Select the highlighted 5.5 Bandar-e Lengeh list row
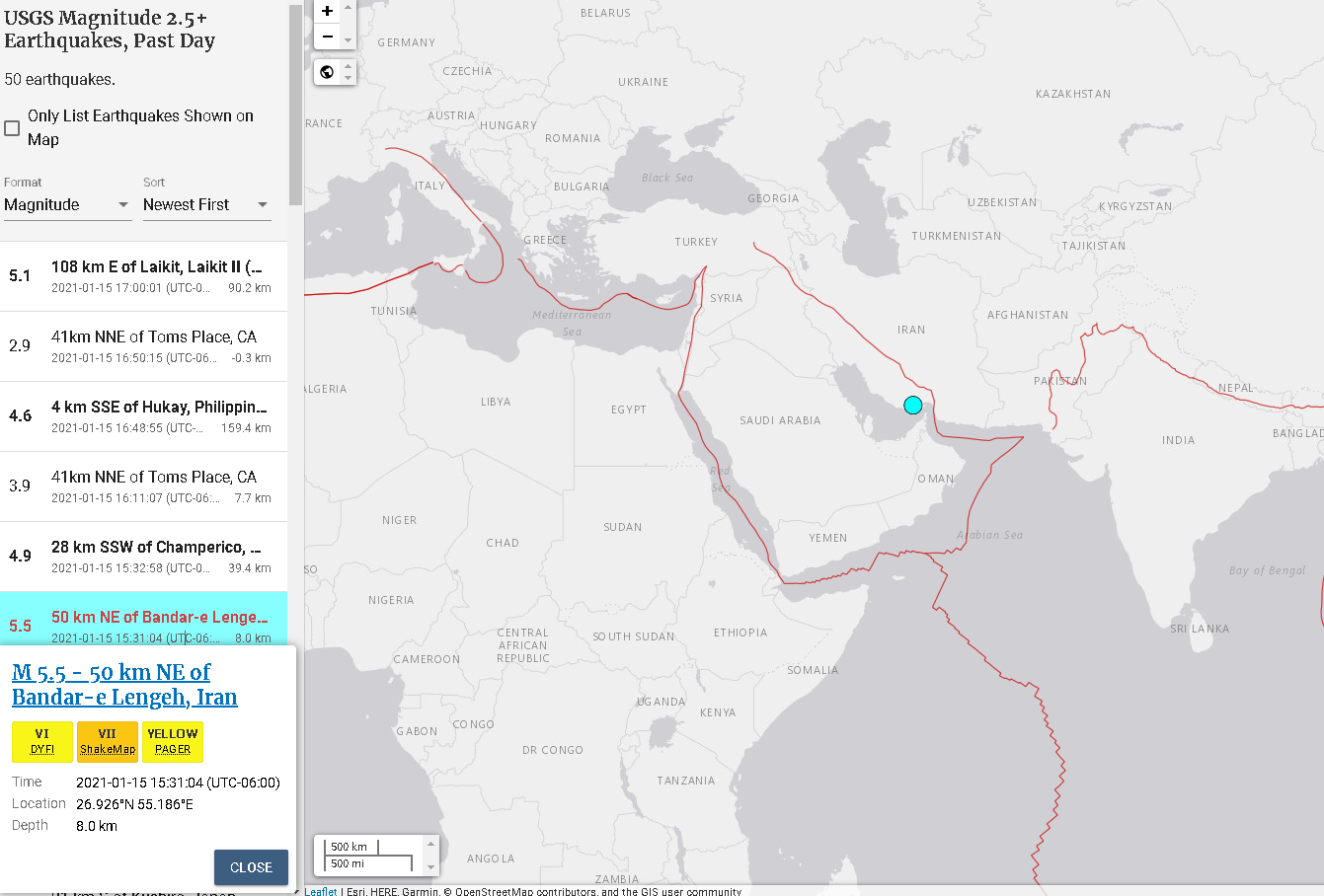This screenshot has width=1324, height=896. [x=143, y=619]
